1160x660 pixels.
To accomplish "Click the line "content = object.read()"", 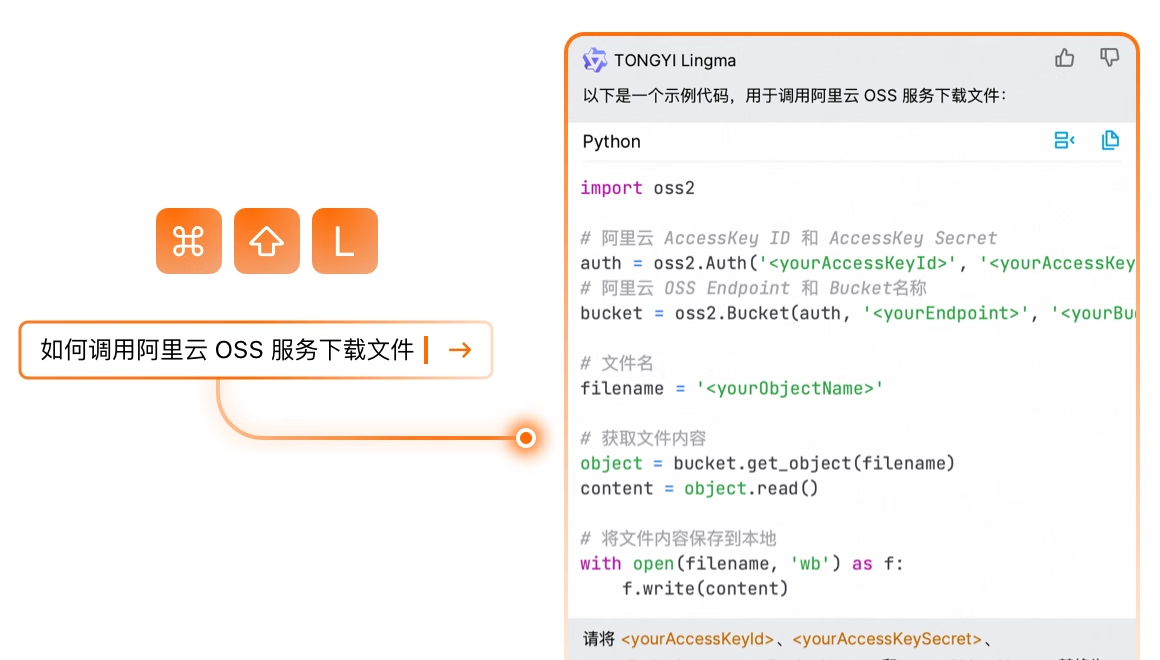I will 700,488.
